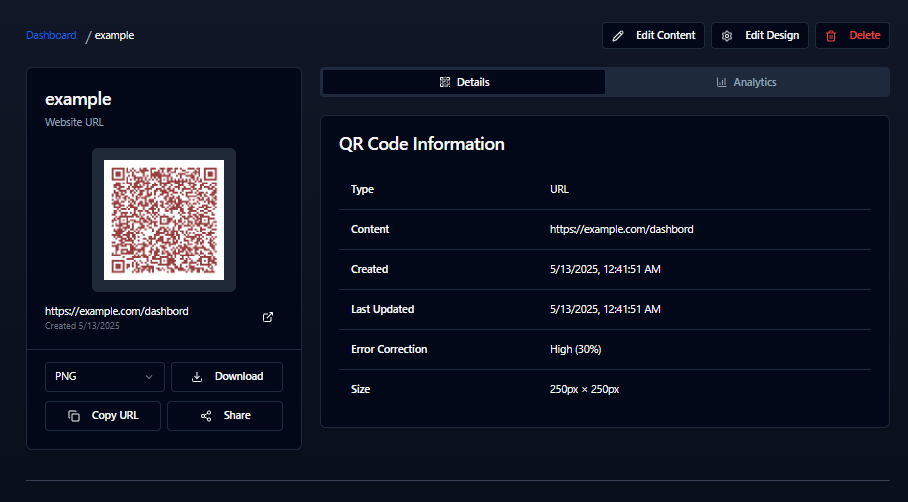This screenshot has height=502, width=908.
Task: Click the 'Website URL' subtitle
Action: pyautogui.click(x=74, y=122)
